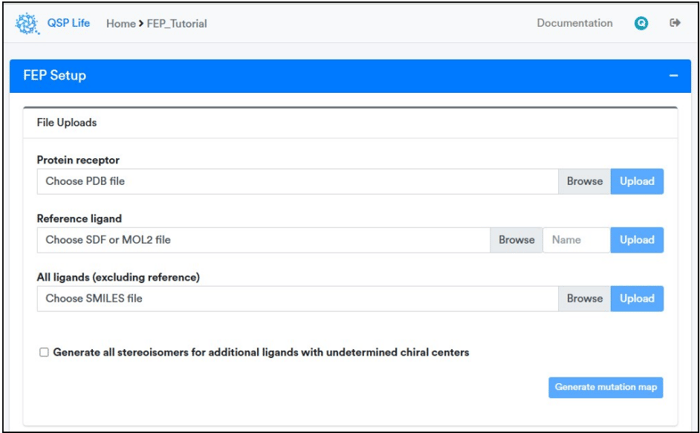Open the user profile avatar icon
This screenshot has height=433, width=700.
(641, 23)
